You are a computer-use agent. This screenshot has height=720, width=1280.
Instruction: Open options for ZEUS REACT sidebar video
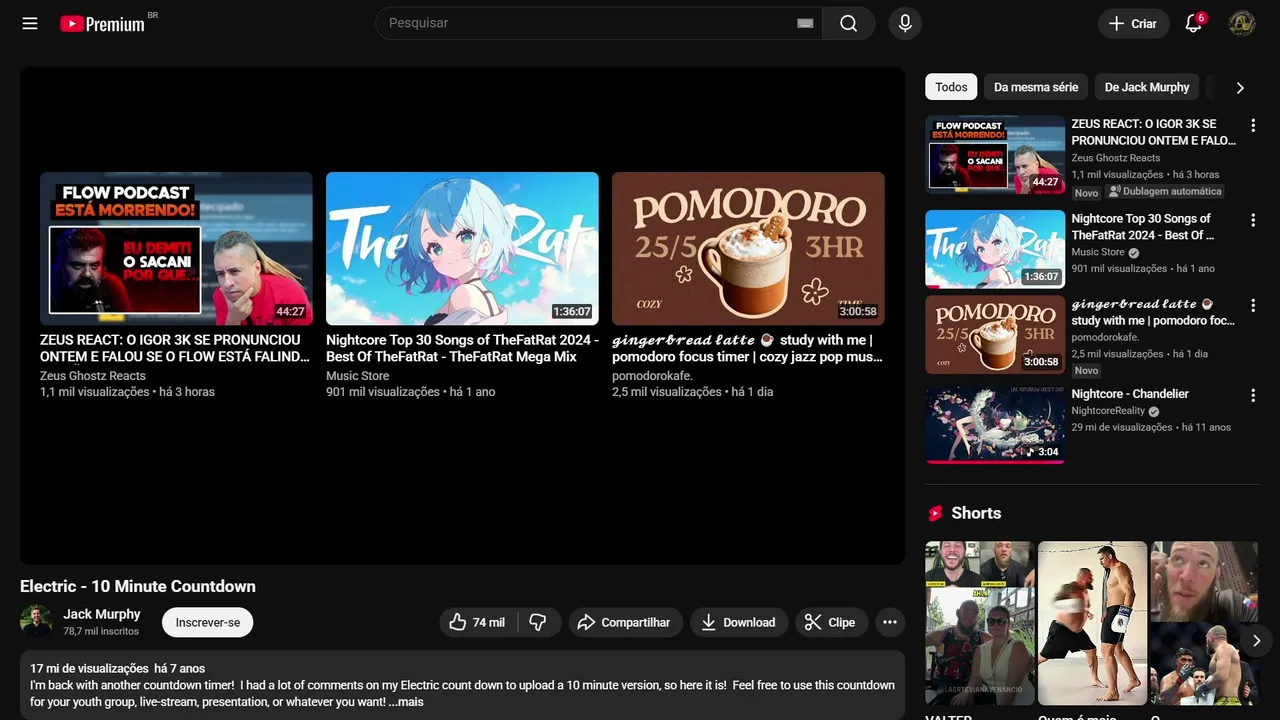click(1253, 126)
